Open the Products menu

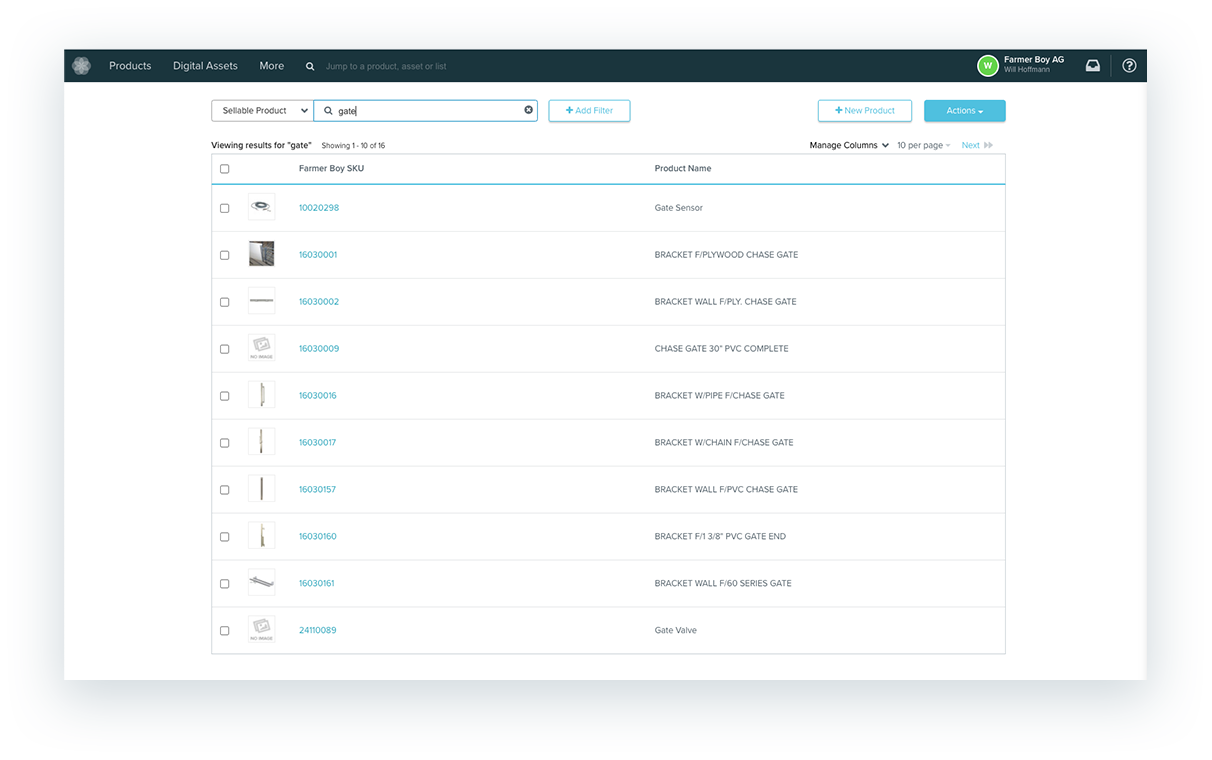point(130,66)
